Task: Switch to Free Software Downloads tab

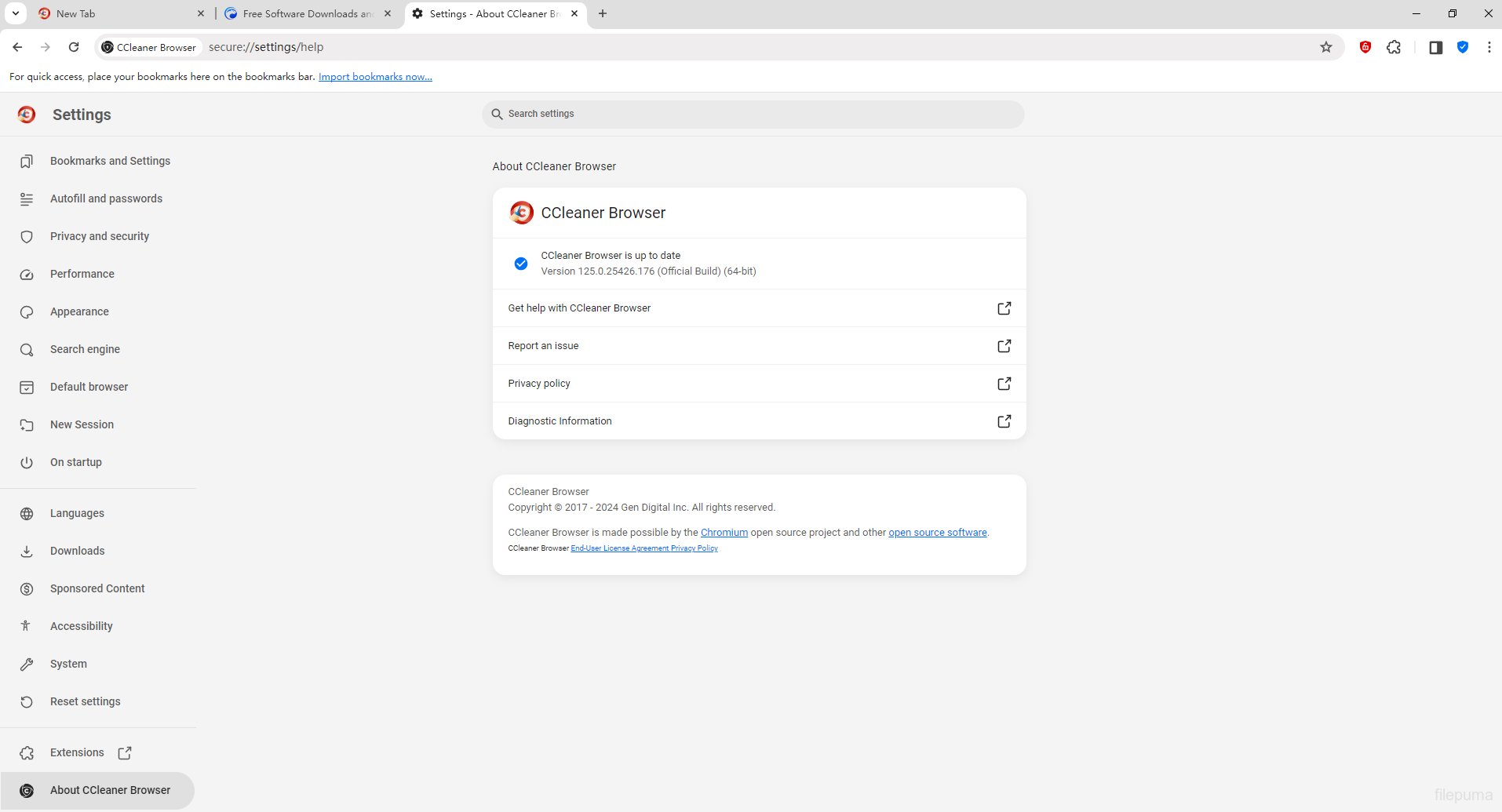Action: [308, 13]
